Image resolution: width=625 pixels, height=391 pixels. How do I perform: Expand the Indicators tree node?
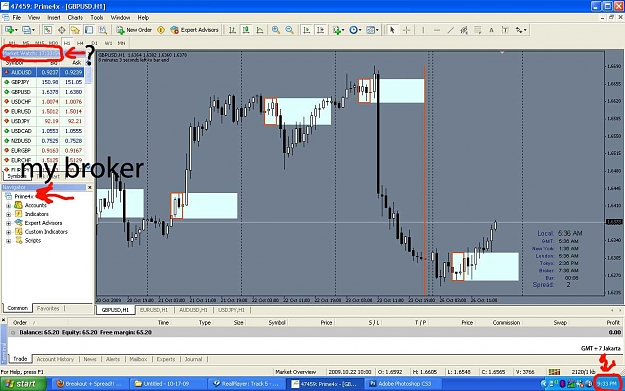click(8, 214)
